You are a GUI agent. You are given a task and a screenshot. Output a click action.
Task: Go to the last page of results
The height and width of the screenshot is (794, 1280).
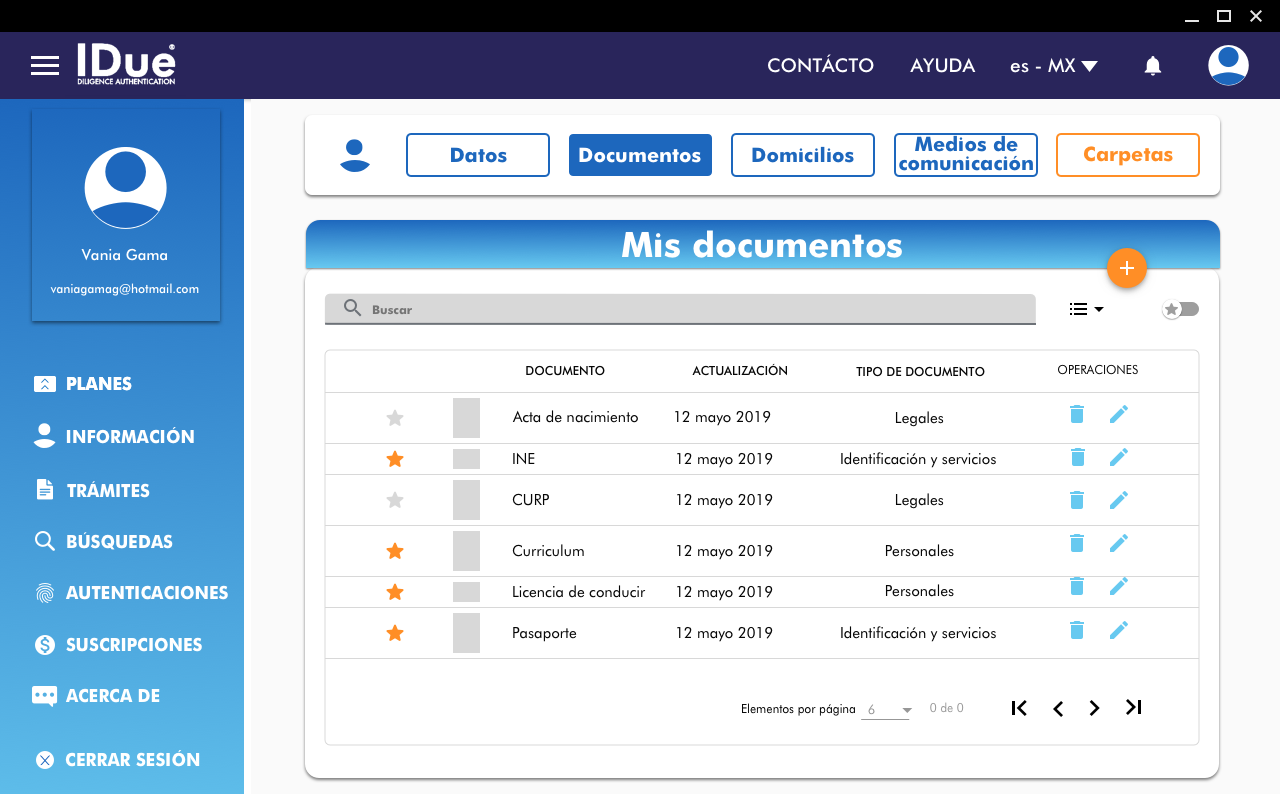click(1133, 708)
